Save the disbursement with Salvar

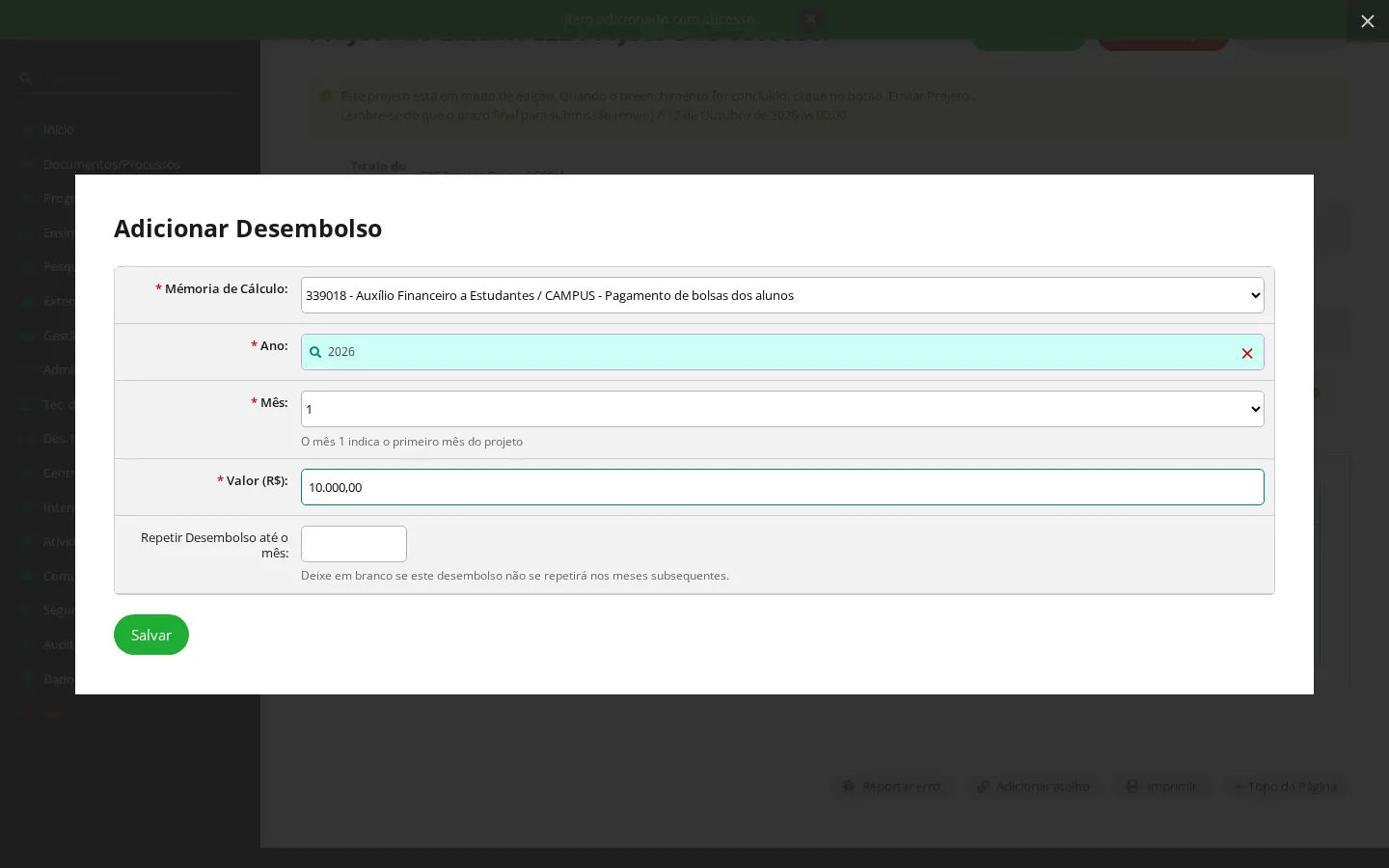click(x=151, y=635)
